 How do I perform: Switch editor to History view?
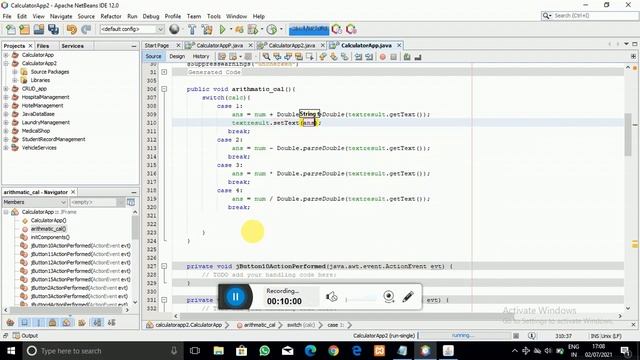[201, 56]
